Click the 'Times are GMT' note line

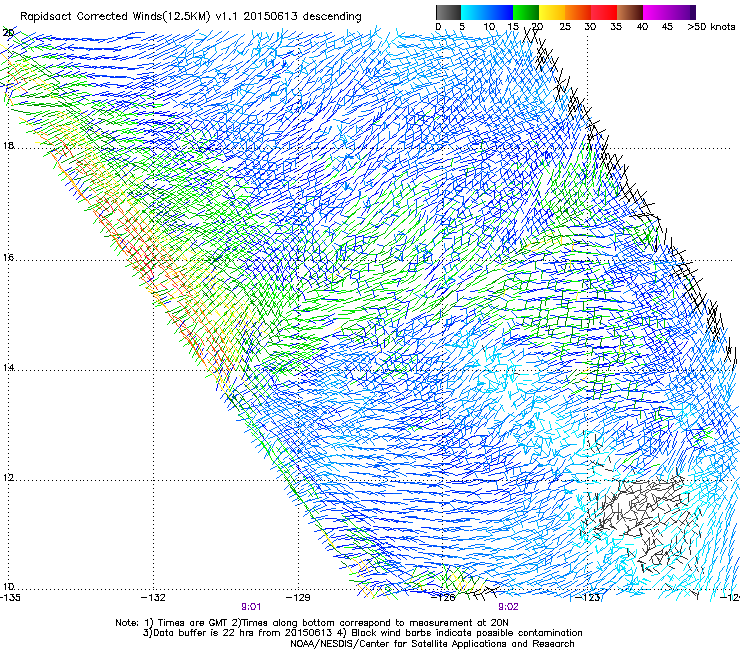pyautogui.click(x=312, y=623)
